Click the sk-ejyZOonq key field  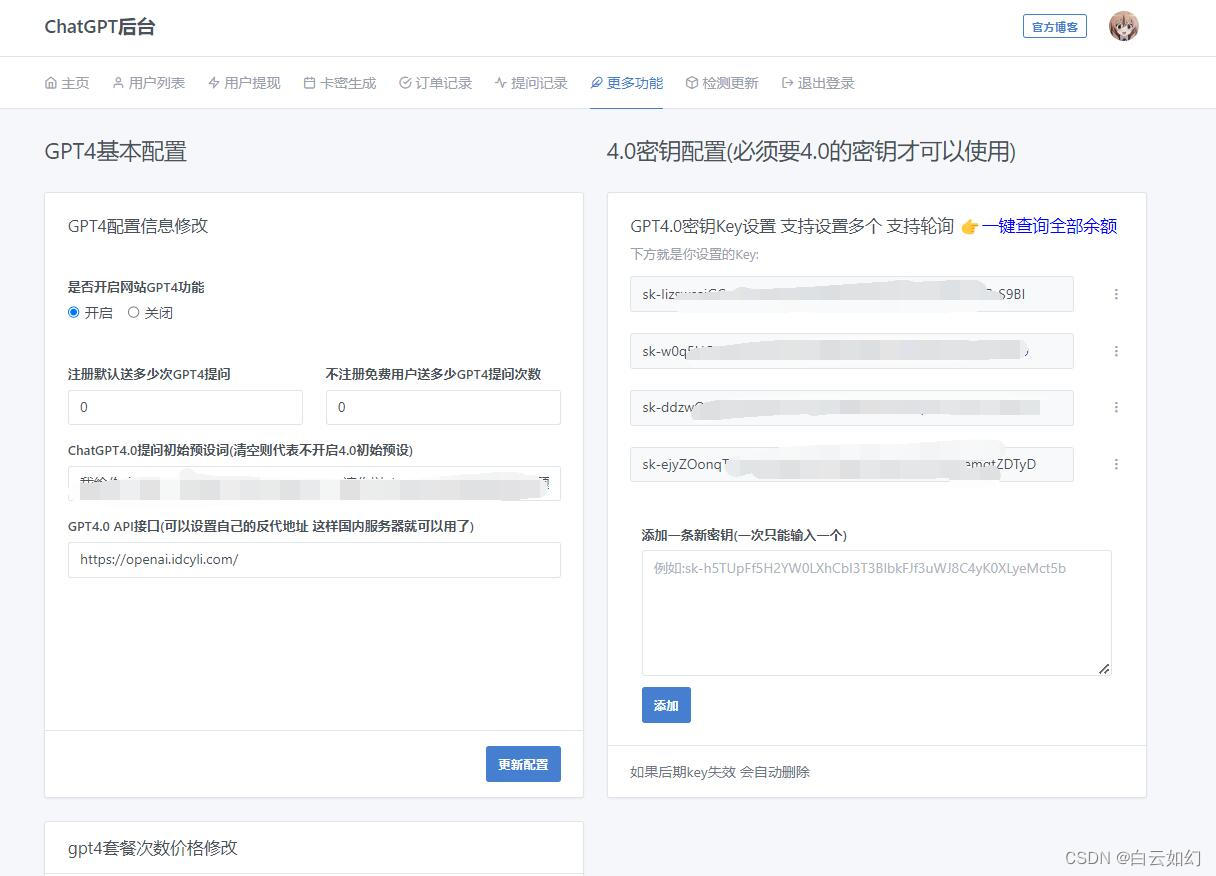852,464
